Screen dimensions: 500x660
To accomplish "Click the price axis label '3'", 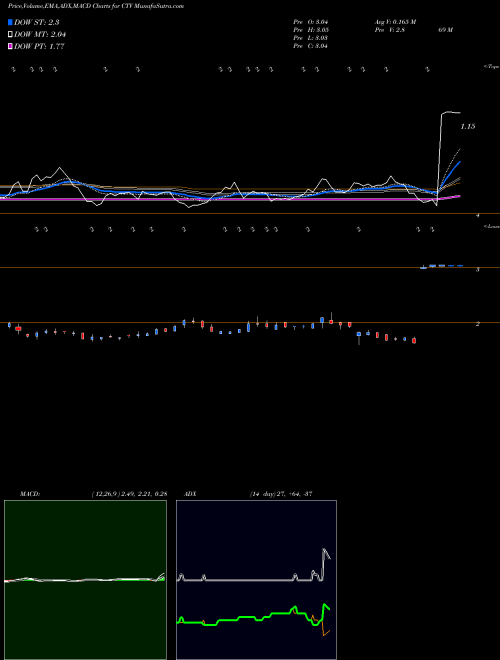I will [x=478, y=269].
